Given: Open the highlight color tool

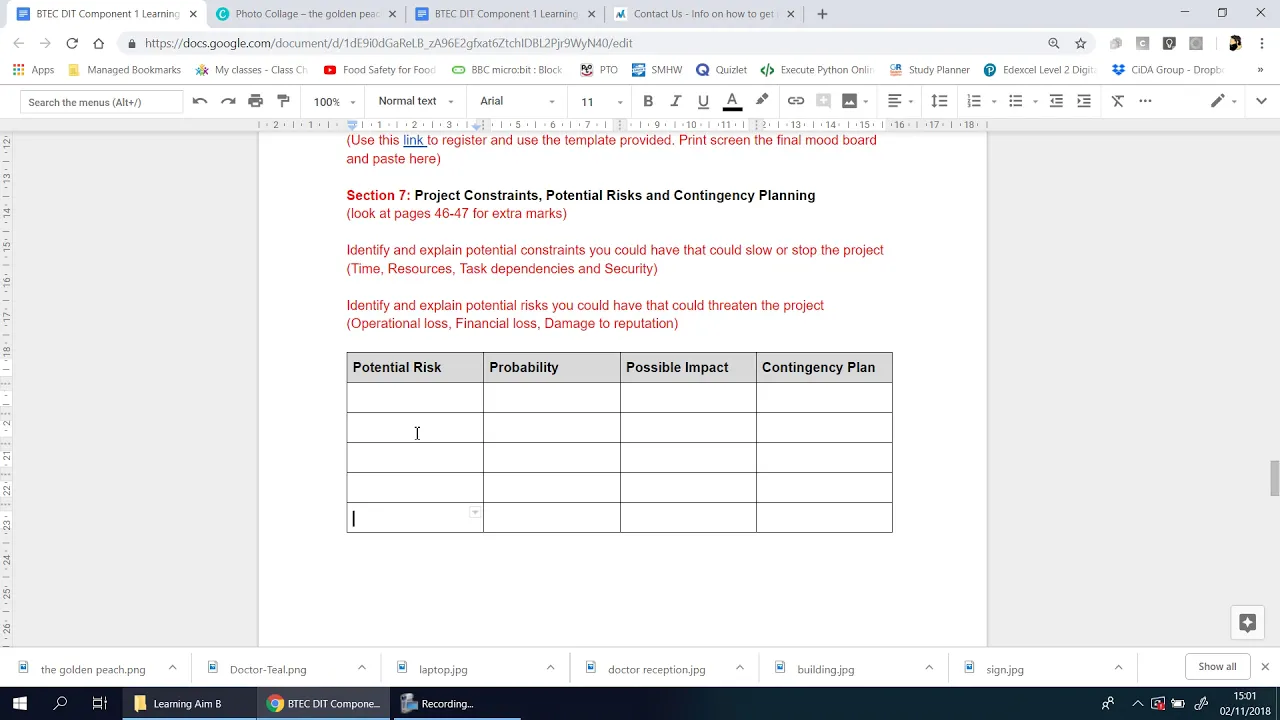Looking at the screenshot, I should click(762, 101).
